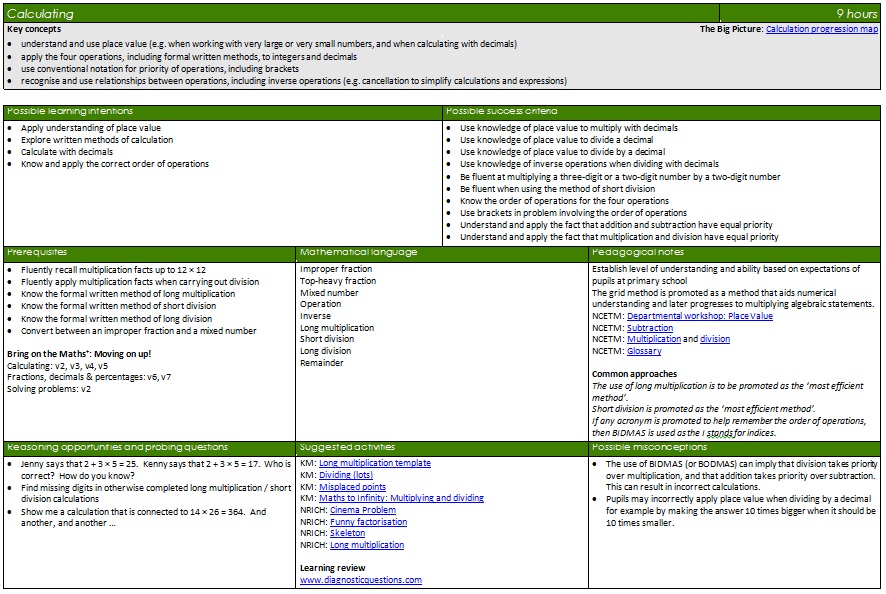886x594 pixels.
Task: Open the Calculation progression map link
Action: (822, 29)
